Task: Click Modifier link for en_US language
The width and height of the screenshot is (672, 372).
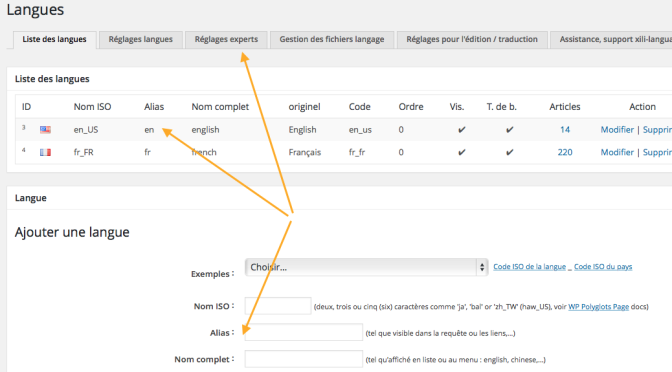Action: [617, 129]
